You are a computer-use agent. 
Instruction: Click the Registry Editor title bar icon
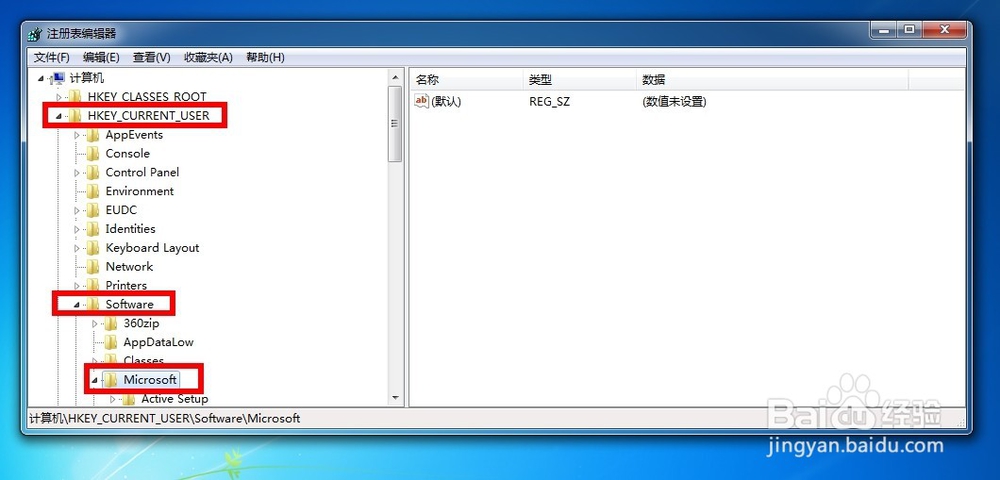pyautogui.click(x=35, y=34)
